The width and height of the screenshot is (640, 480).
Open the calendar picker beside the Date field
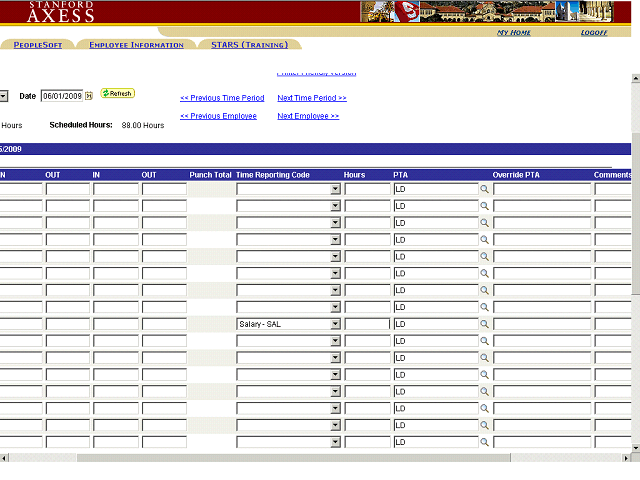[89, 96]
